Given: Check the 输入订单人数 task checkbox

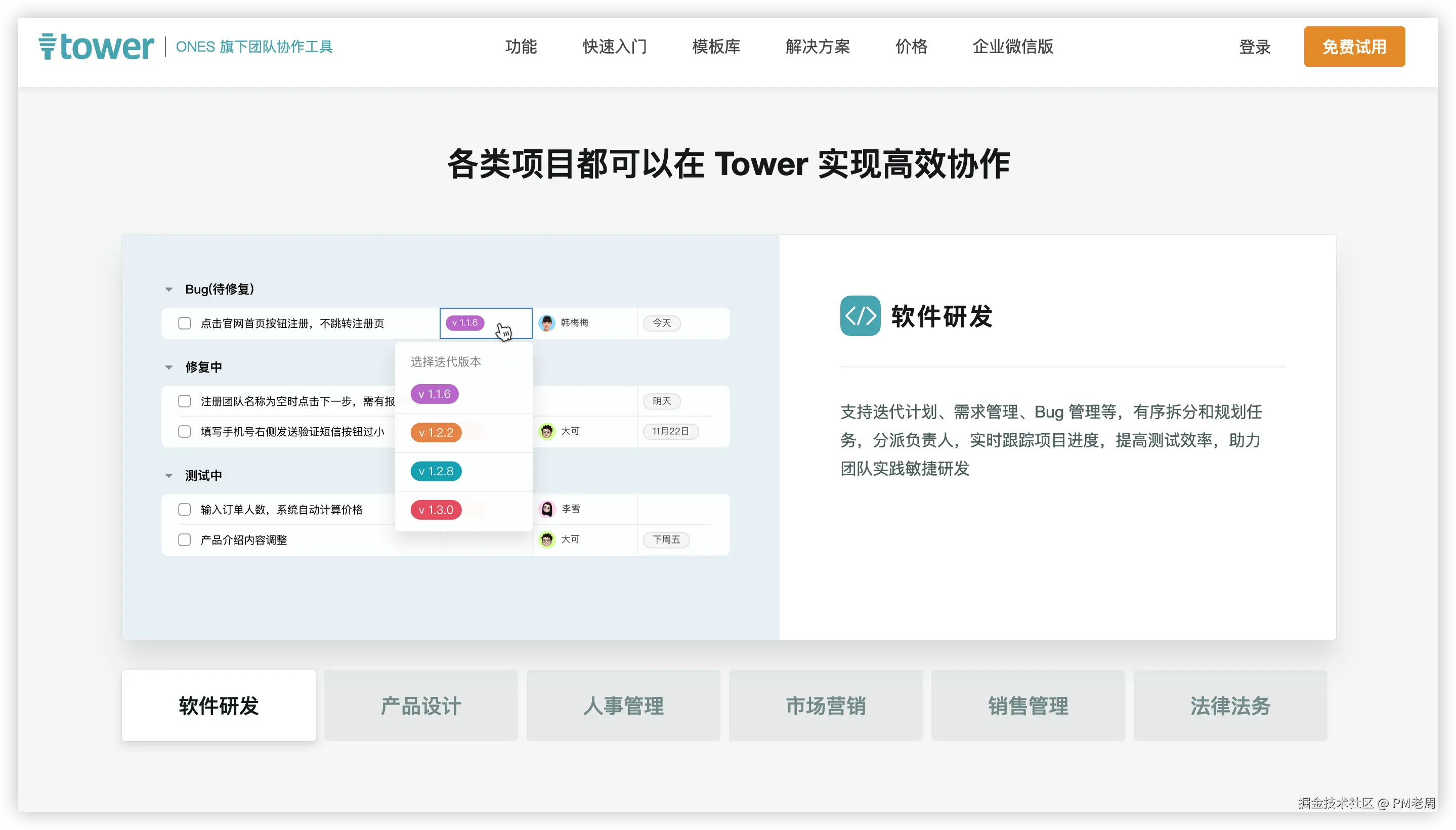Looking at the screenshot, I should click(184, 509).
